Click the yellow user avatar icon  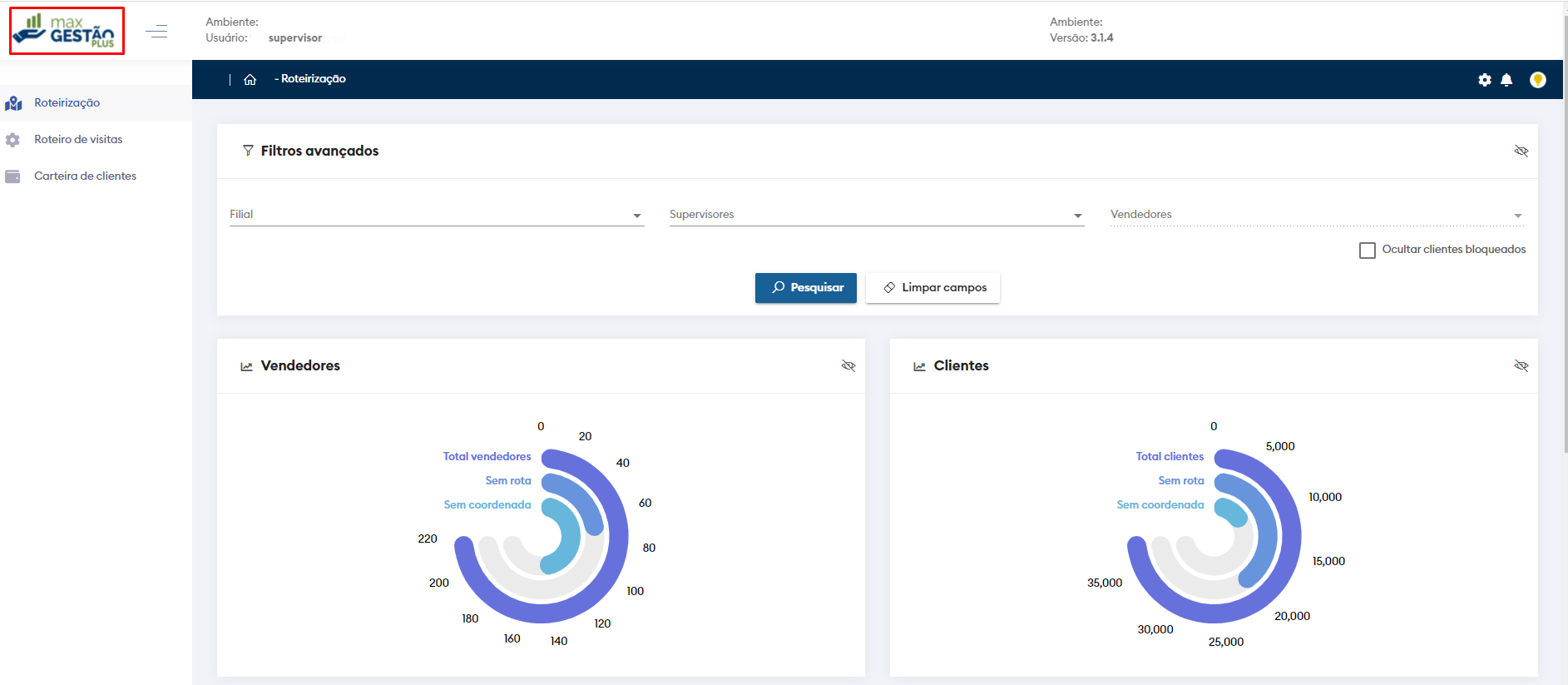[x=1537, y=80]
